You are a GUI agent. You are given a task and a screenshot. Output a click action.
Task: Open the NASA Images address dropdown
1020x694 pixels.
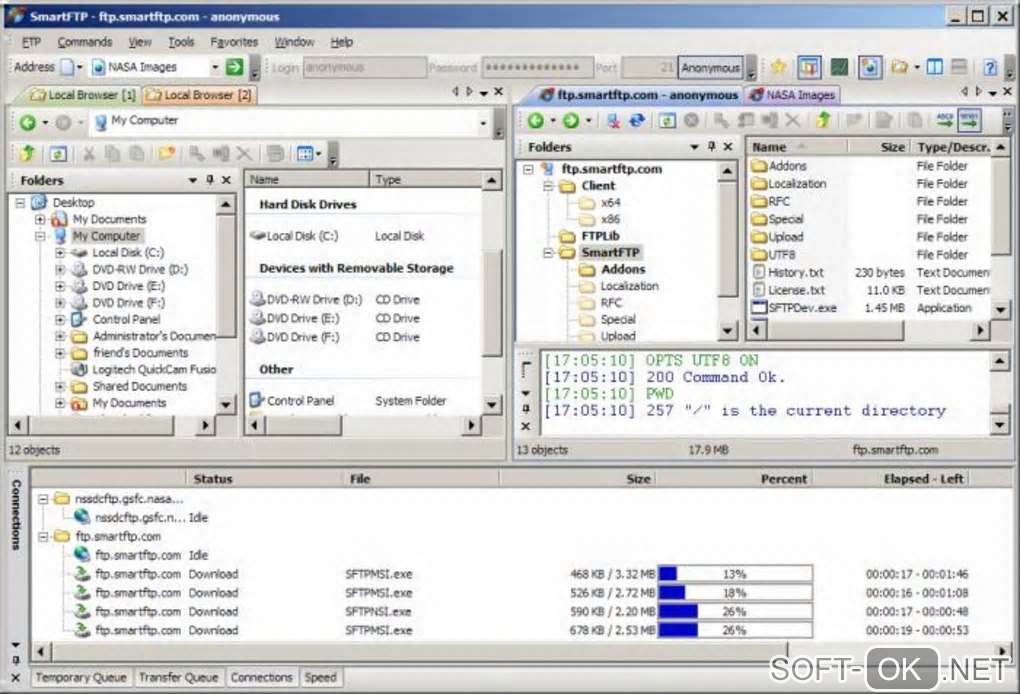[x=215, y=67]
